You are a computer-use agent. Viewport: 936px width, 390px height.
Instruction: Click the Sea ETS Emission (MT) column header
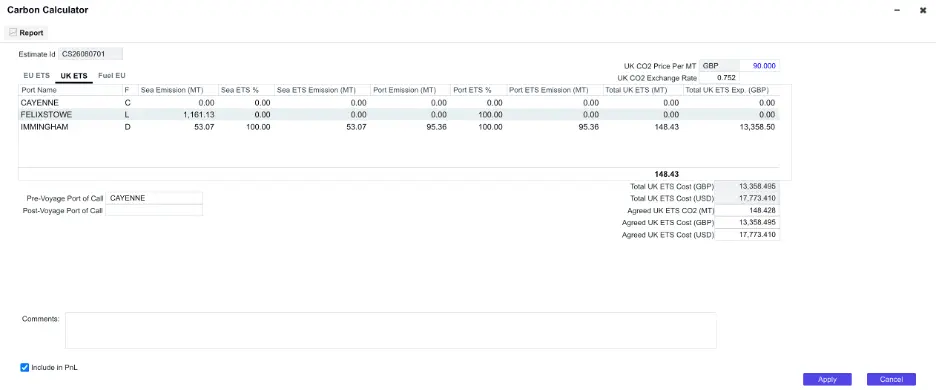click(x=322, y=90)
